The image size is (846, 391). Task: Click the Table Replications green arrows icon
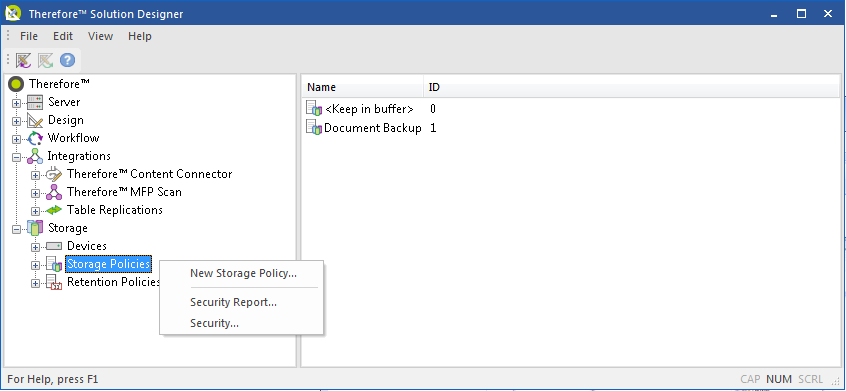click(x=54, y=210)
